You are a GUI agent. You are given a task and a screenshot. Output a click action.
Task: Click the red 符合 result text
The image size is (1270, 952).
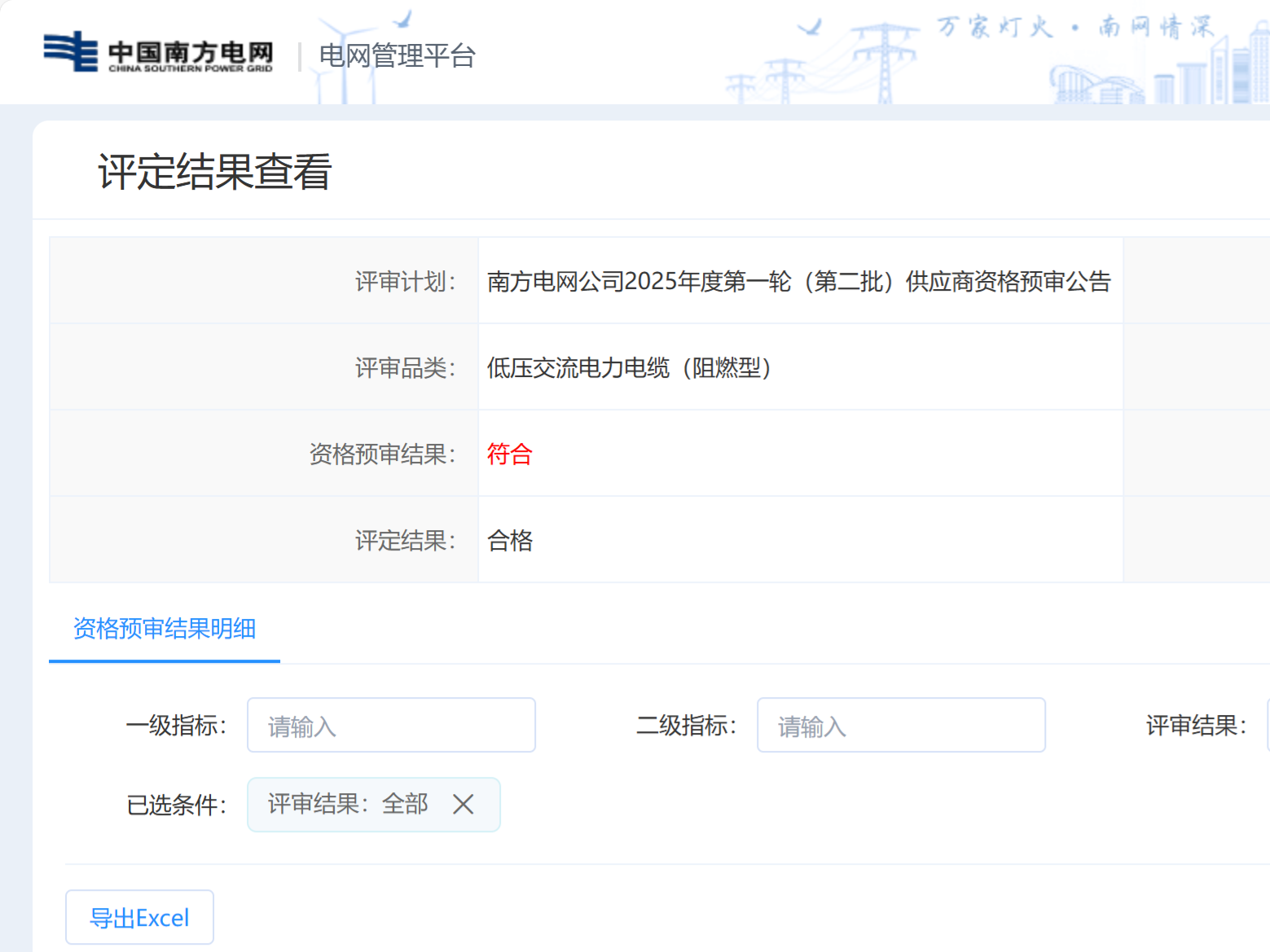click(x=509, y=454)
